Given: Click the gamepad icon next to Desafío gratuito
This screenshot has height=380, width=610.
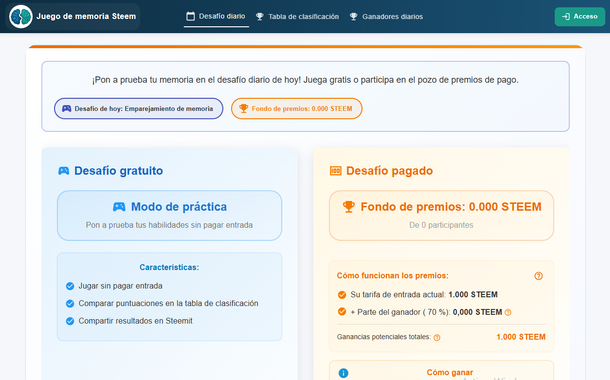Looking at the screenshot, I should pos(63,171).
